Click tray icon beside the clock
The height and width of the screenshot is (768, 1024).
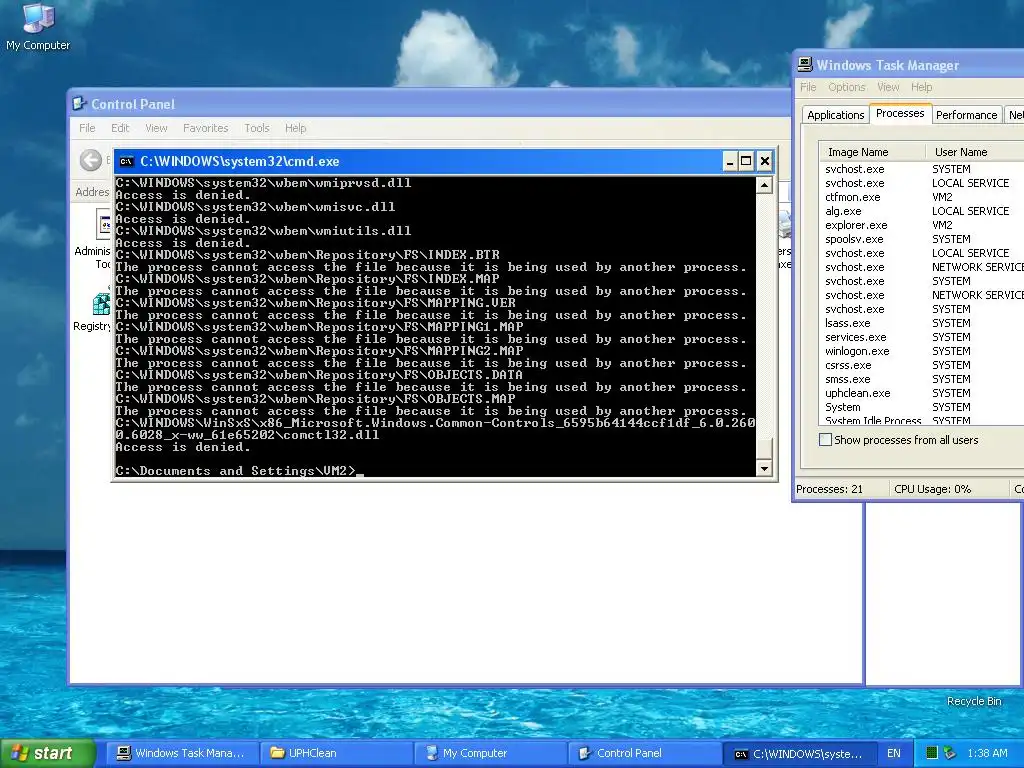(950, 753)
